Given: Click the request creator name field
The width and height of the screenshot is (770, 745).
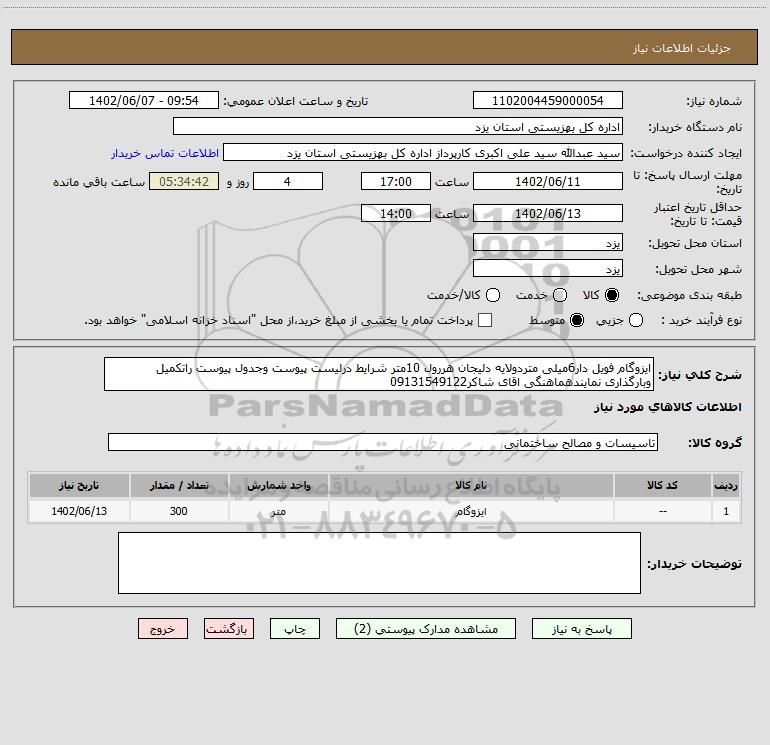Looking at the screenshot, I should pos(423,153).
